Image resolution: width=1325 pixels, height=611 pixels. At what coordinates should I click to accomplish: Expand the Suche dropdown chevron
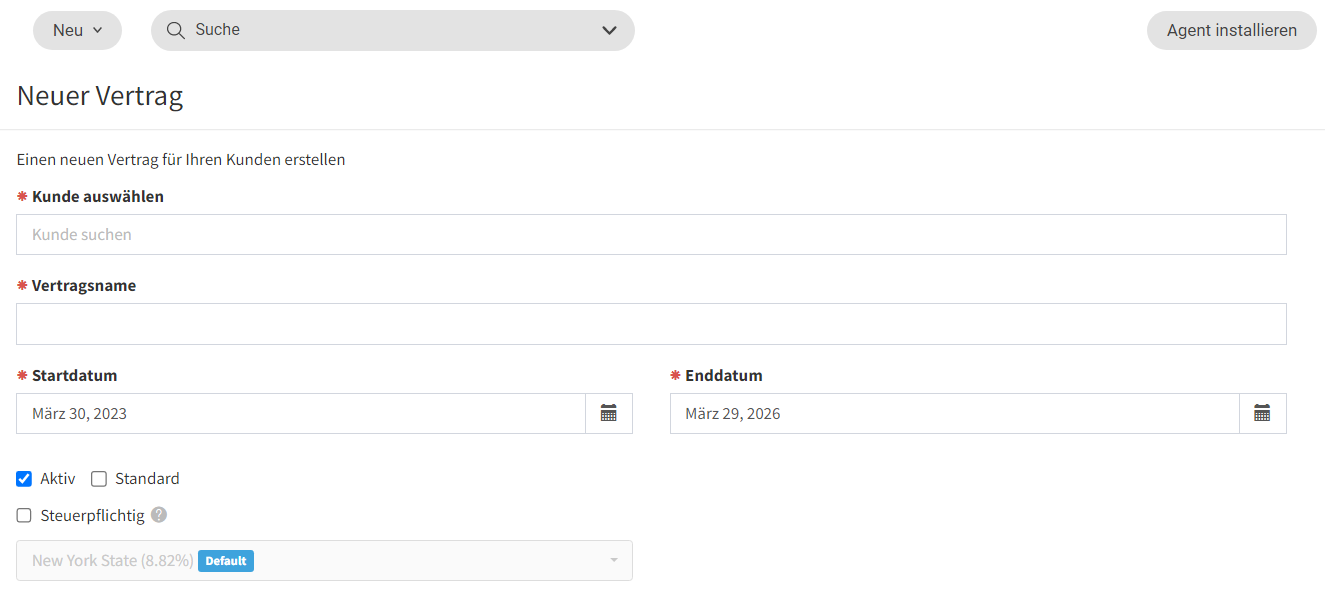coord(609,30)
